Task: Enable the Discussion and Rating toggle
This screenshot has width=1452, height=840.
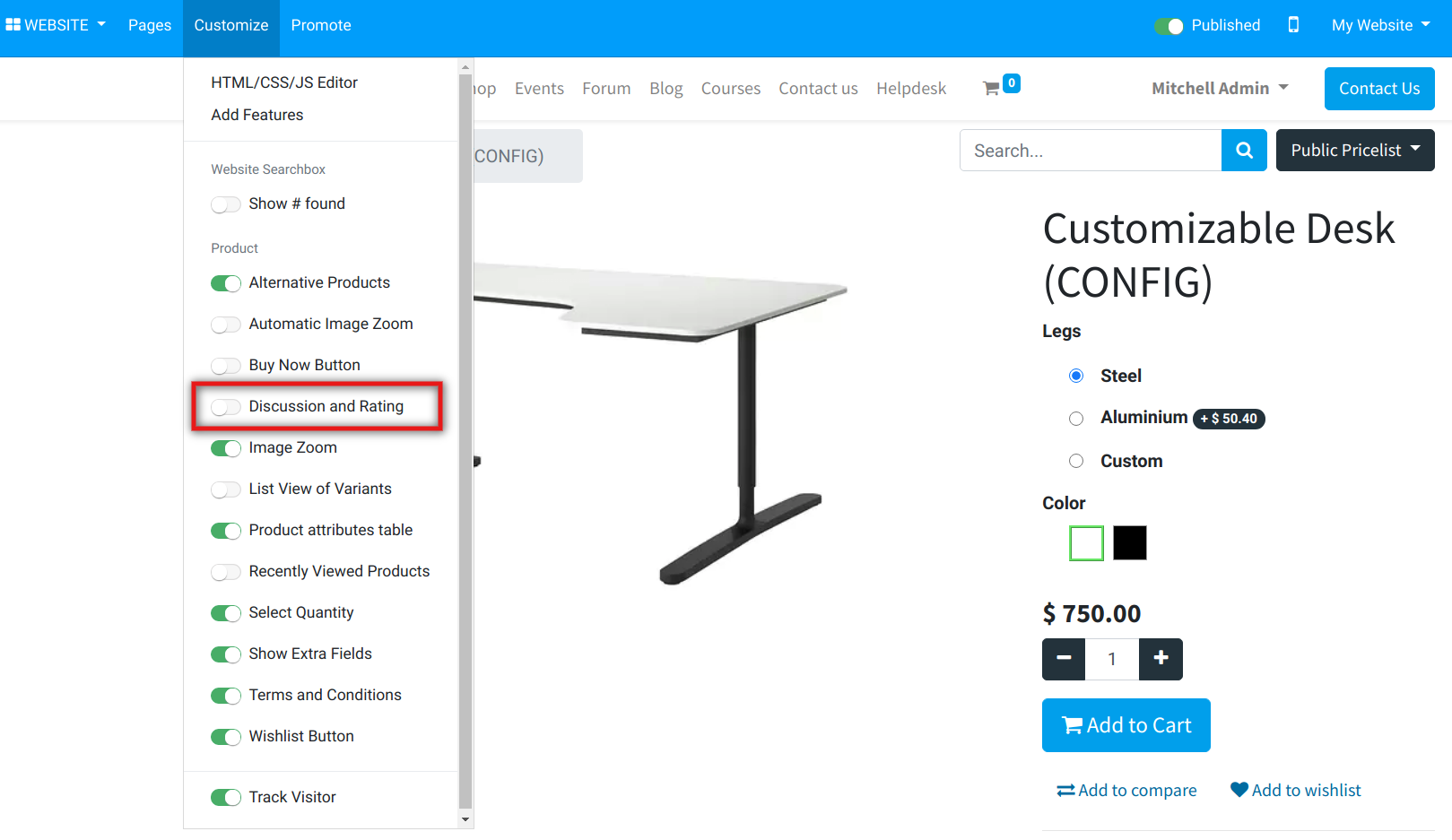Action: [x=226, y=407]
